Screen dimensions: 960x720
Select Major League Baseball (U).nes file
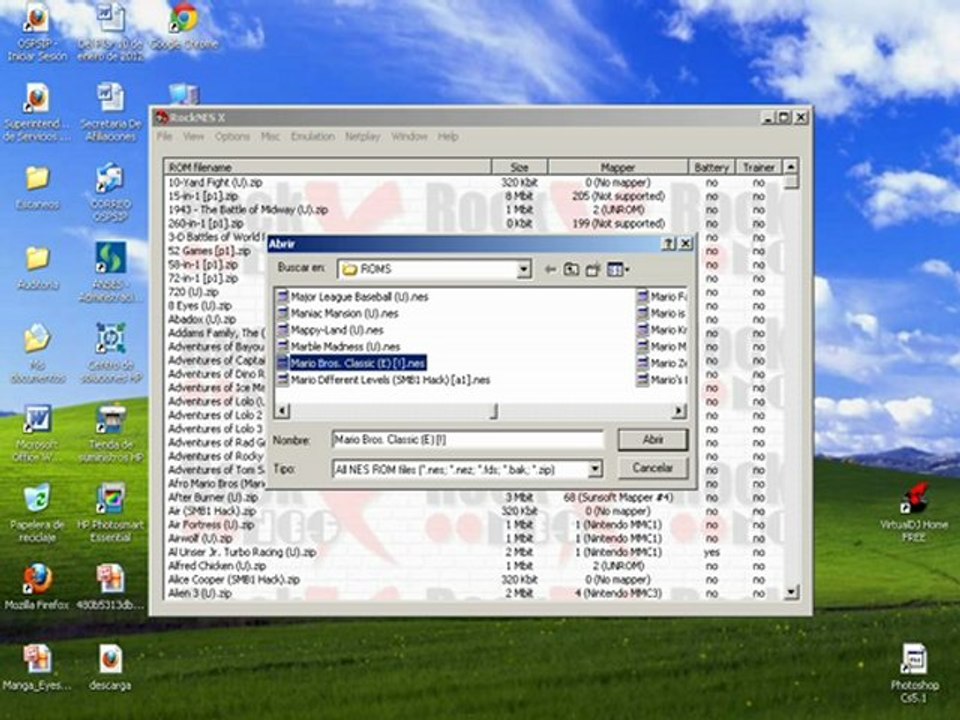point(352,297)
